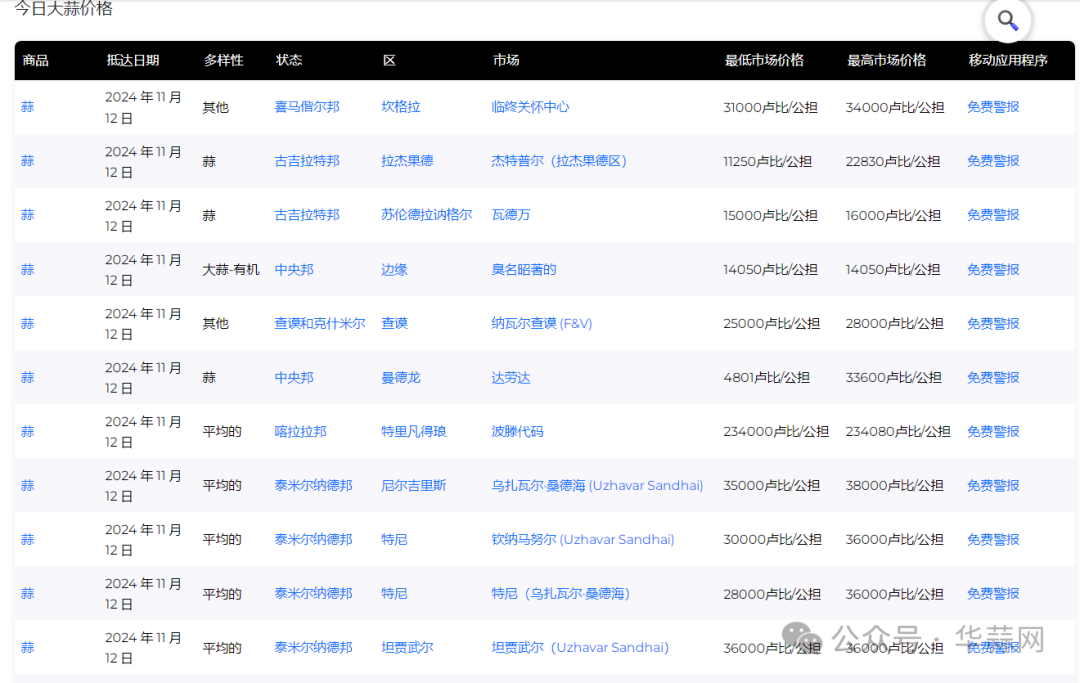Click the 尼尔吉里斯 district link
This screenshot has height=683, width=1080.
[x=413, y=485]
